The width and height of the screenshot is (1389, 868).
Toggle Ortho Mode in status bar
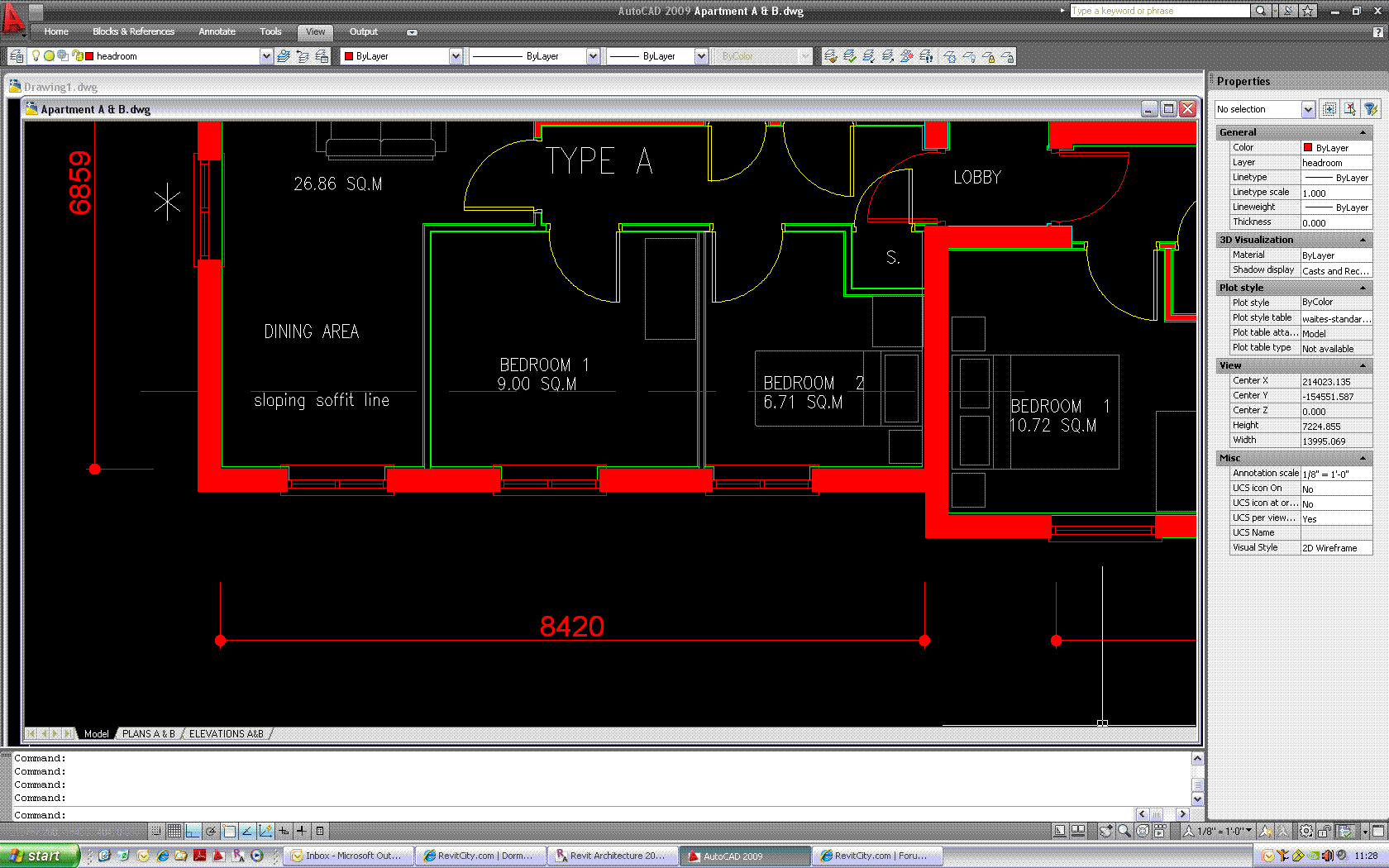click(x=192, y=831)
